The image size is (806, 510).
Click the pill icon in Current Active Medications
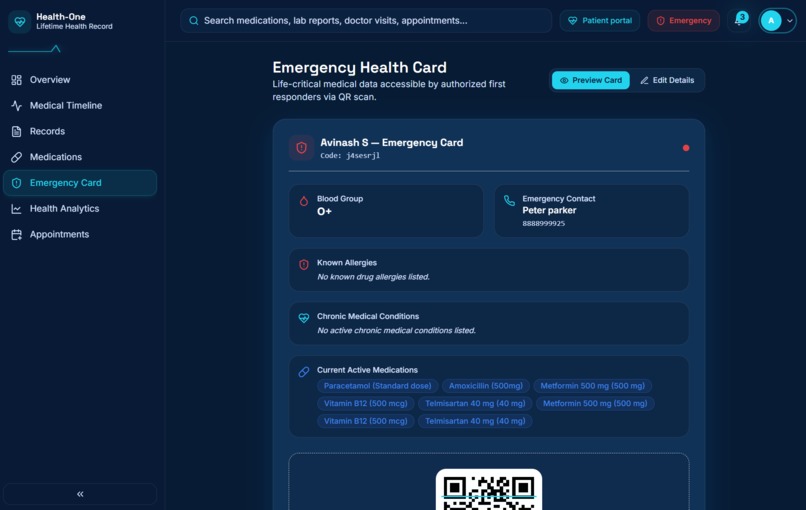pos(304,372)
